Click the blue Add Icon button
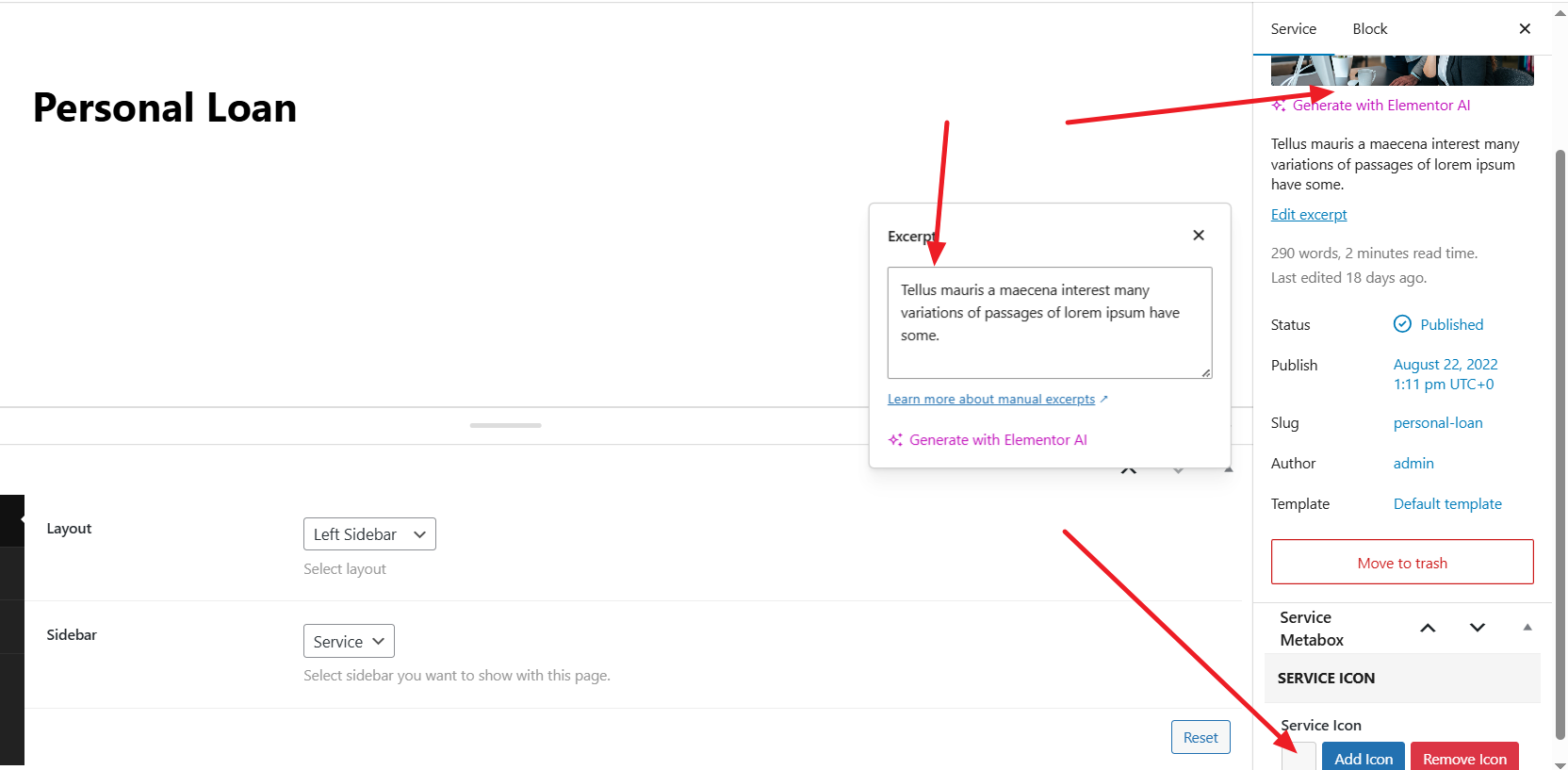1568x770 pixels. coord(1363,758)
